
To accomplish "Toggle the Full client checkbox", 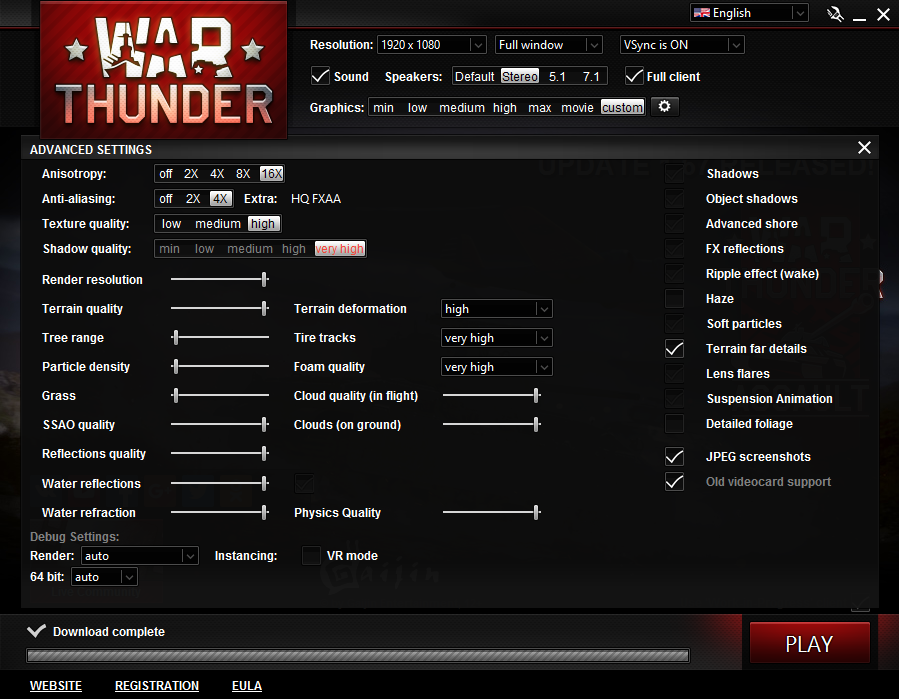I will [634, 76].
